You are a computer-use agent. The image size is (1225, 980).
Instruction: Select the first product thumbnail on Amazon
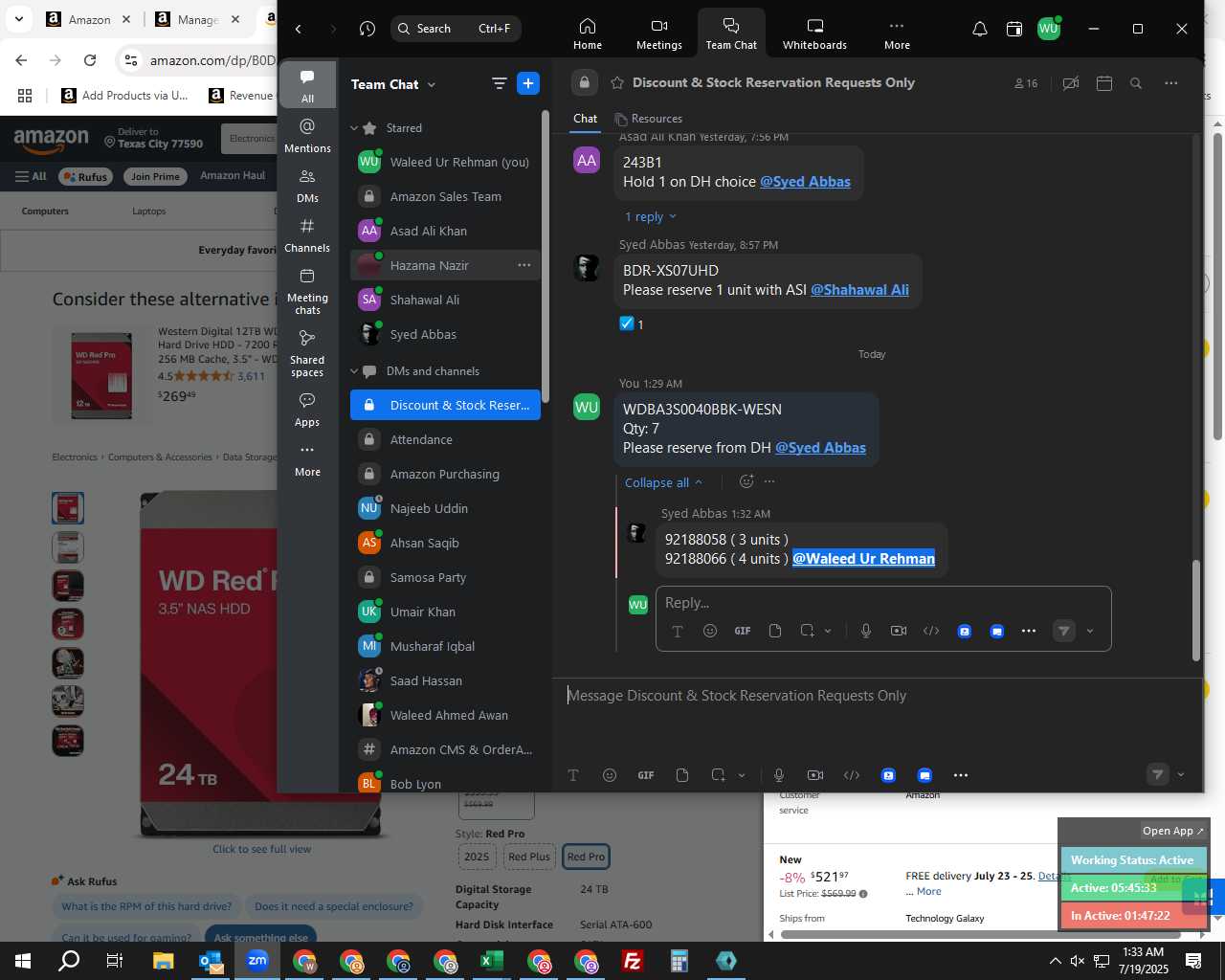coord(68,508)
